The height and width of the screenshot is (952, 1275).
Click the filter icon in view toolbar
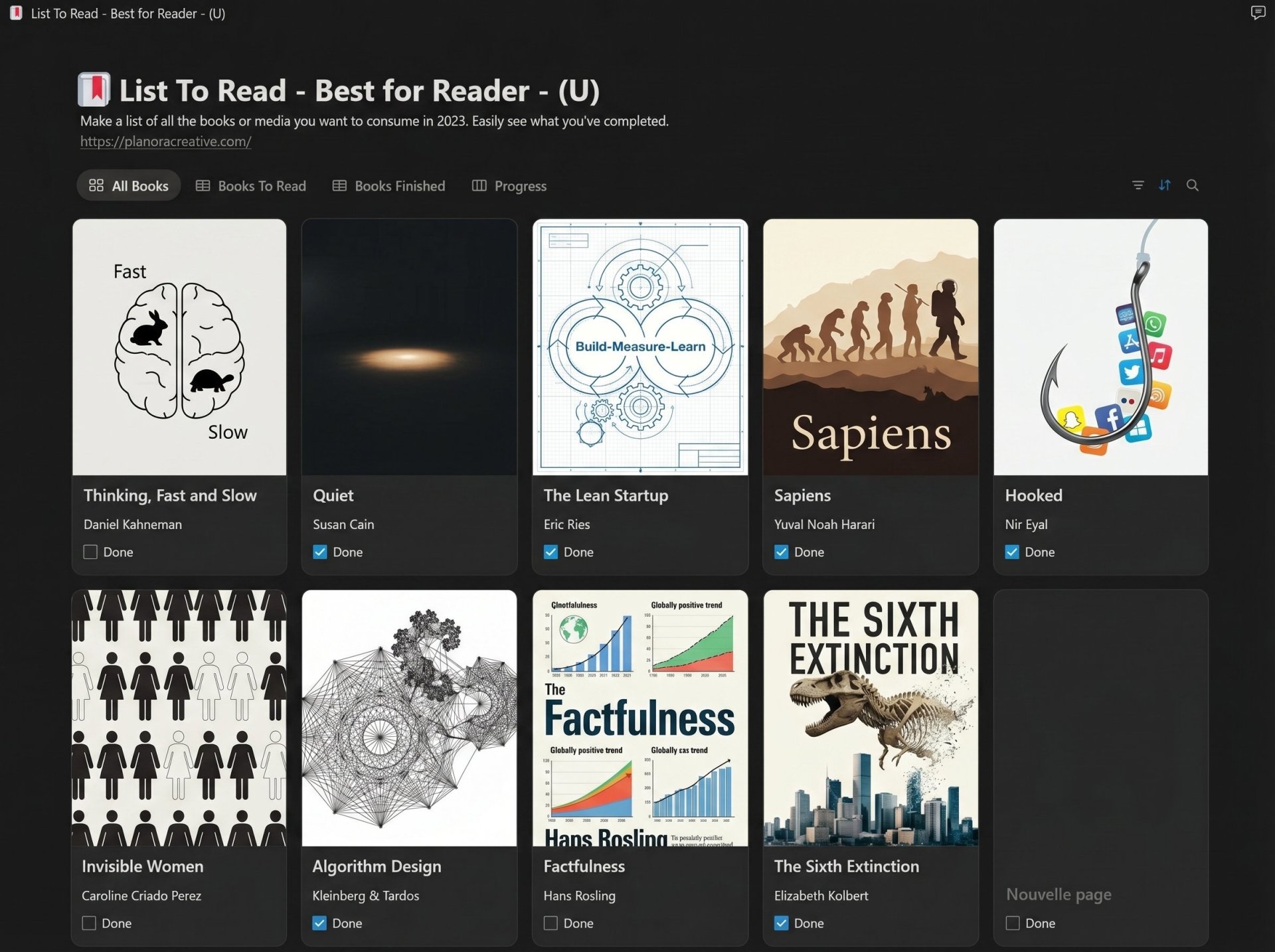[1138, 185]
